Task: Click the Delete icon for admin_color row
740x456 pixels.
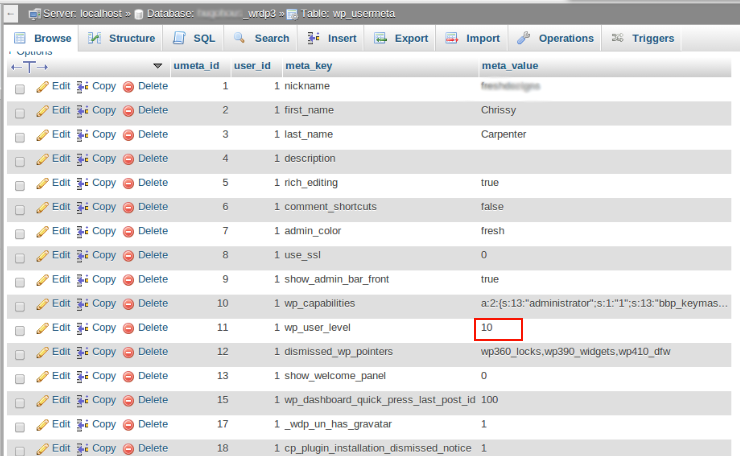Action: (128, 231)
